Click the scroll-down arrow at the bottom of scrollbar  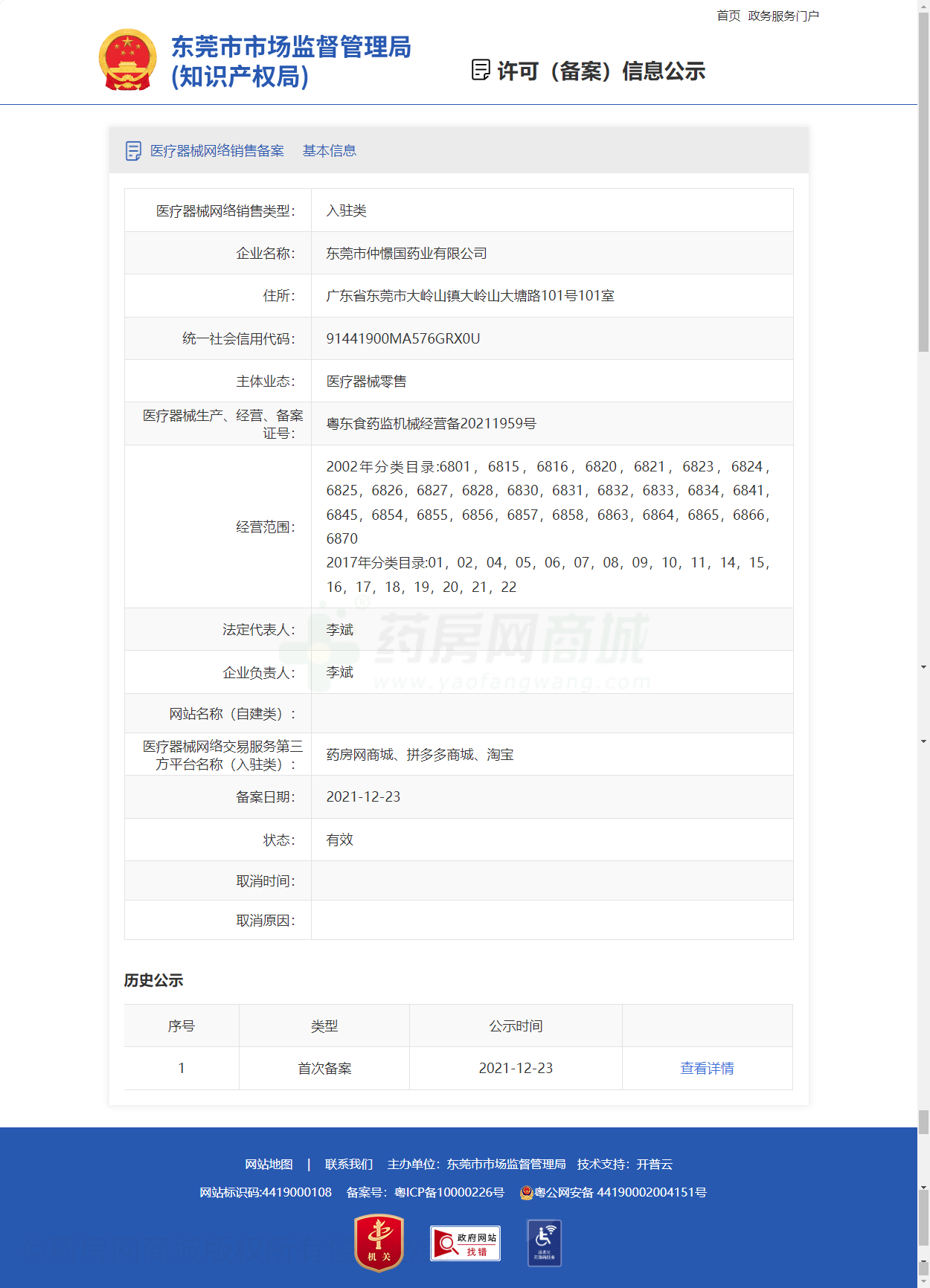923,1282
